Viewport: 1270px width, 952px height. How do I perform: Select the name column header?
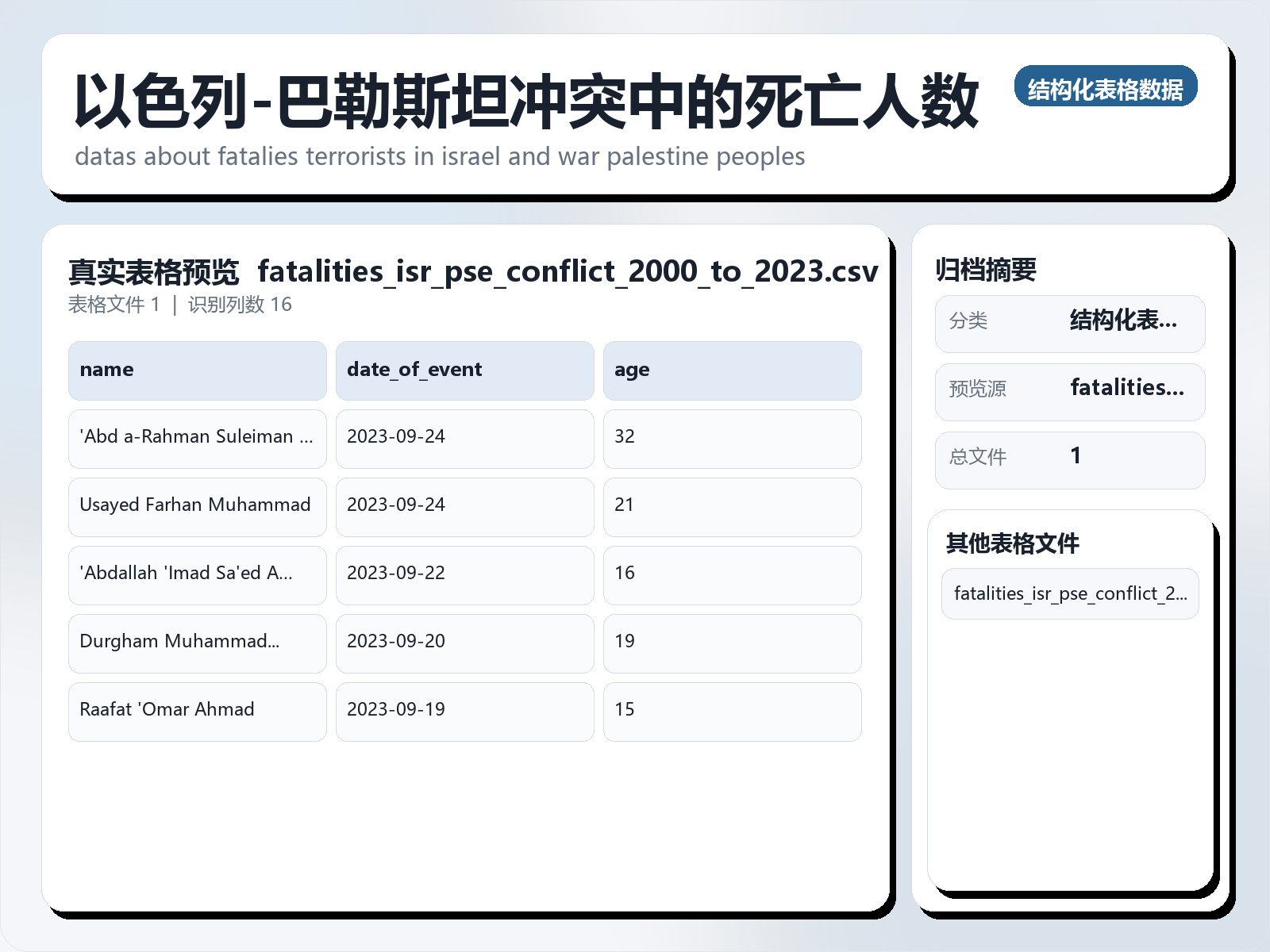(x=196, y=370)
